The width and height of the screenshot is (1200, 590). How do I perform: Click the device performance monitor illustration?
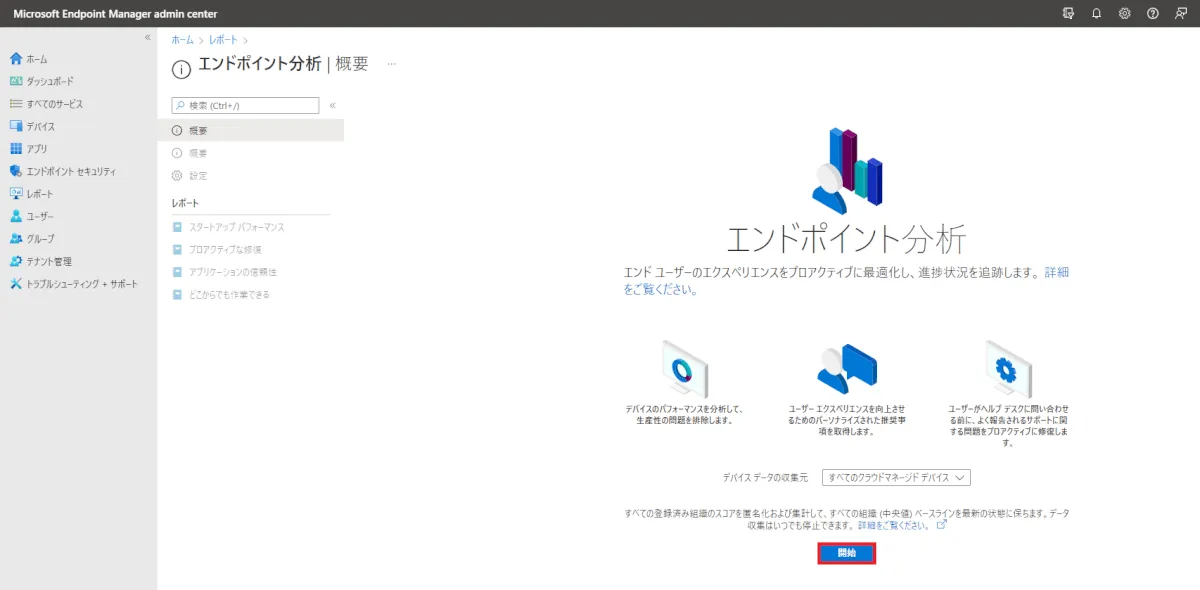pos(684,368)
